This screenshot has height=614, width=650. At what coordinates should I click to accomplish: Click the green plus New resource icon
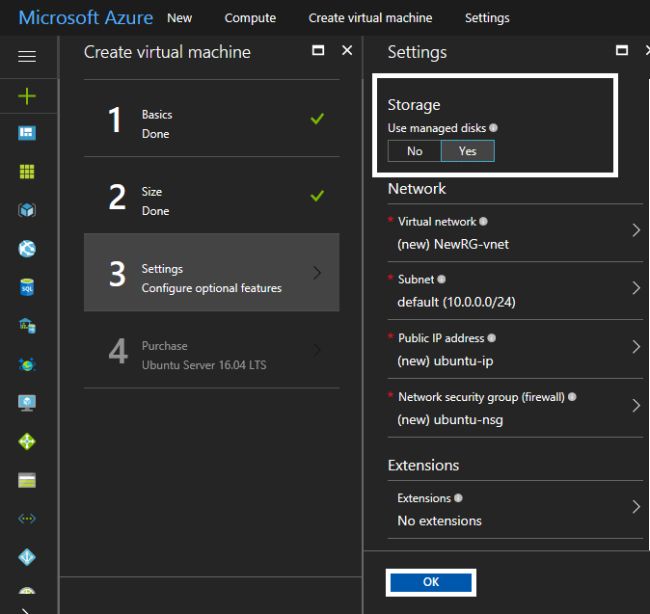coord(27,96)
